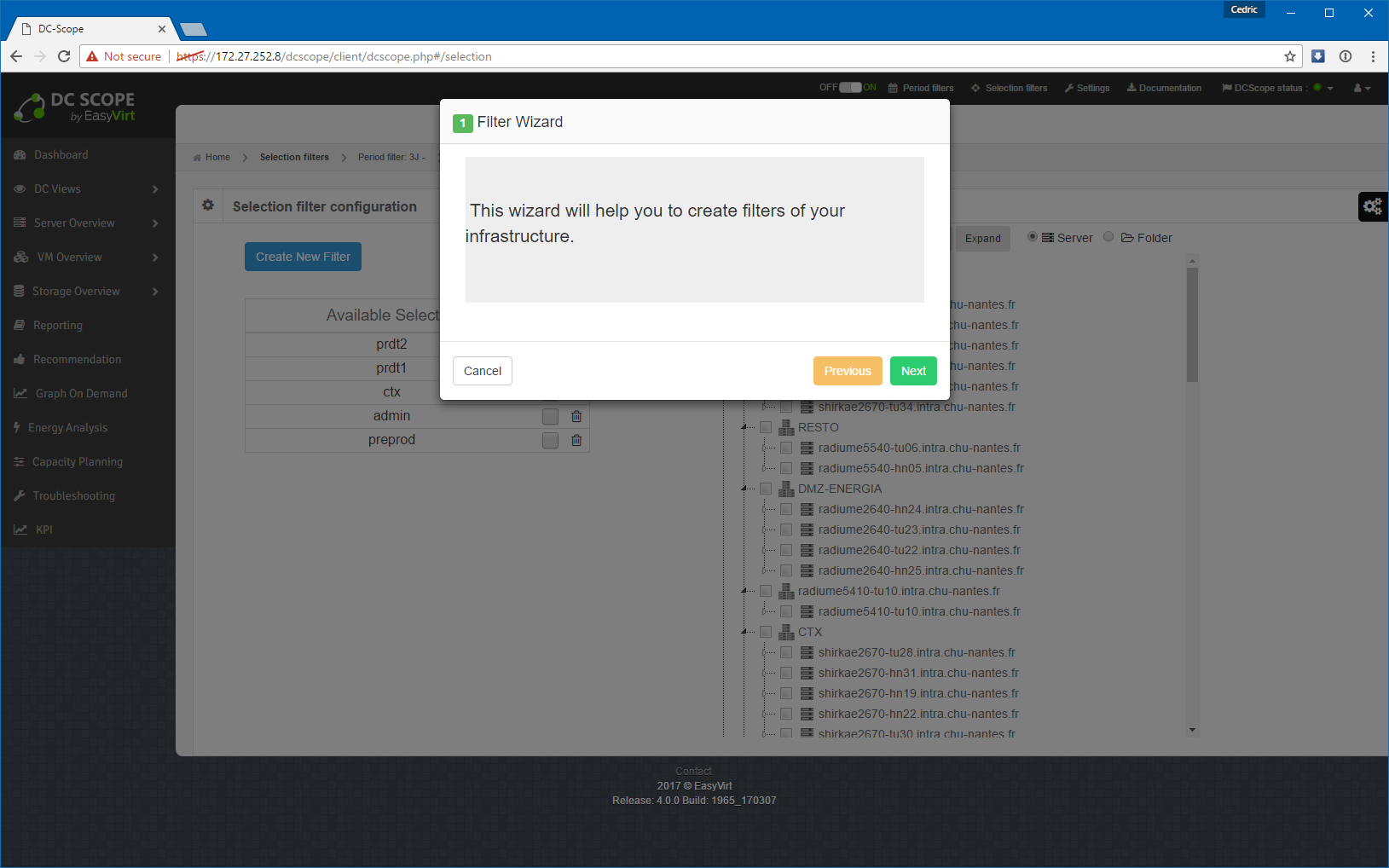Select the Folder radio button
The width and height of the screenshot is (1389, 868).
(1108, 237)
